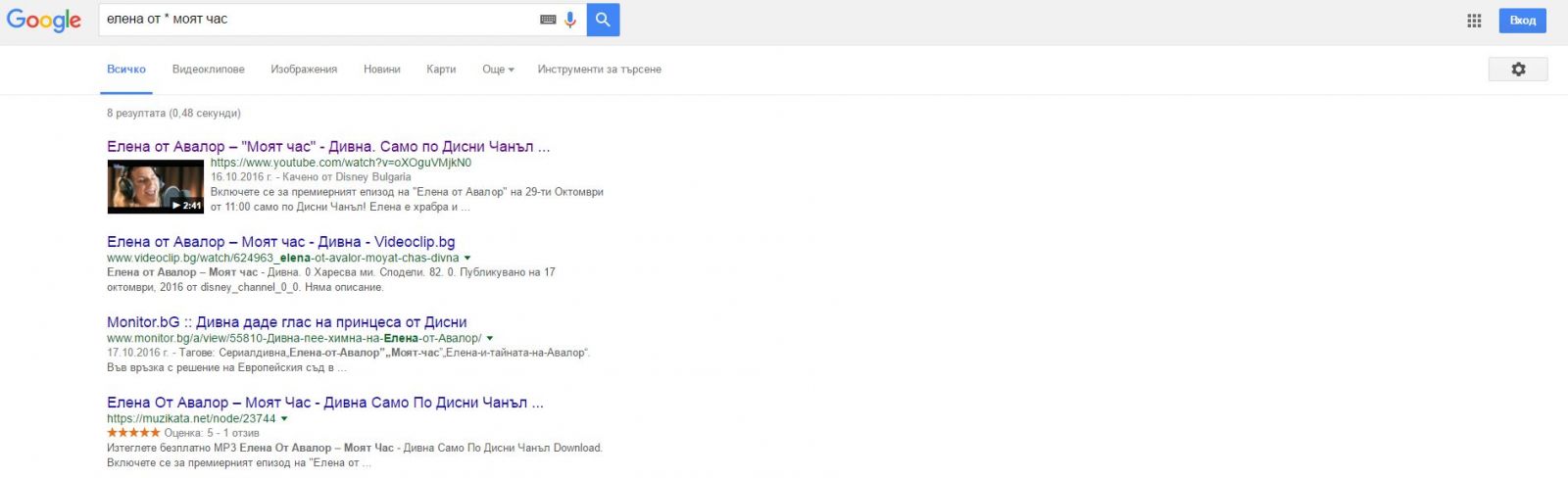Click the youtube.com/watch URL text
This screenshot has width=1568, height=478.
(341, 163)
